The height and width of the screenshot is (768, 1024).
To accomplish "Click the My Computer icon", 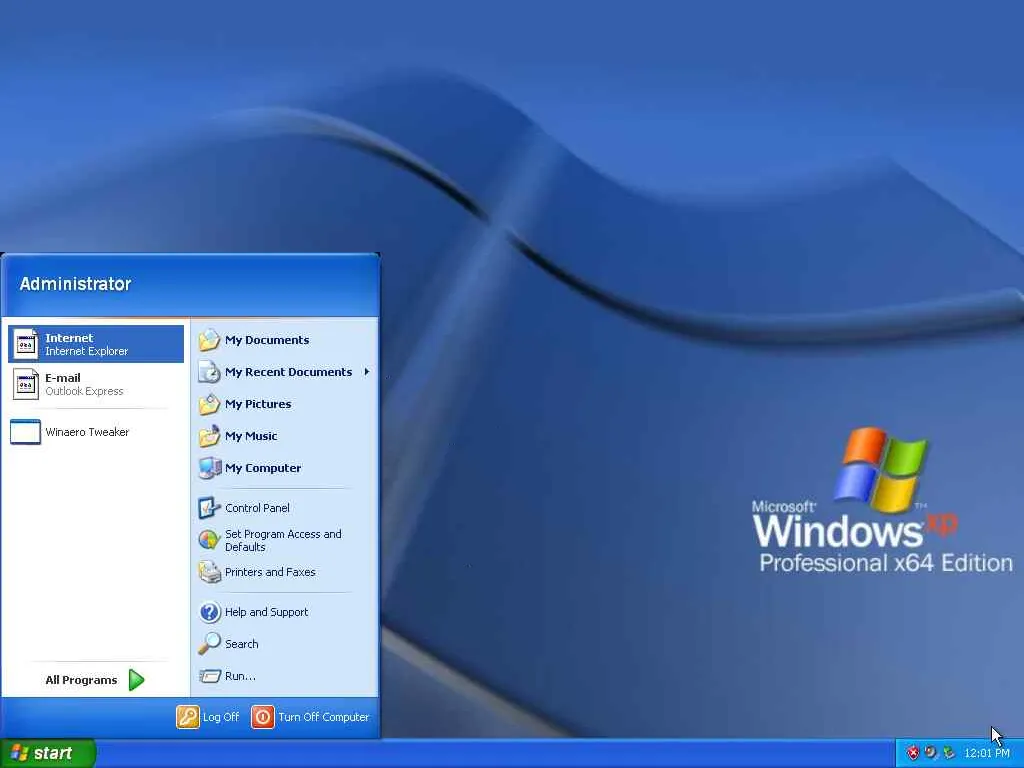I will tap(210, 468).
